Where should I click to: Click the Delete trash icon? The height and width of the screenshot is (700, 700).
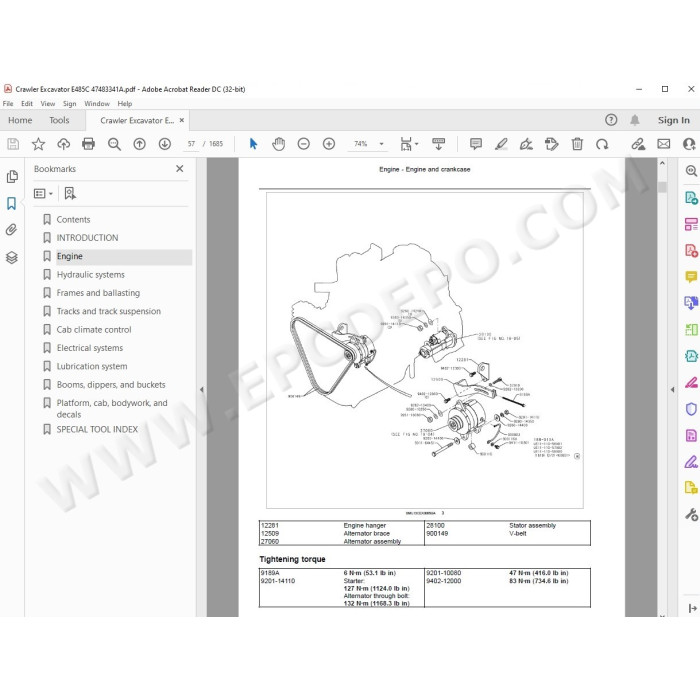tap(577, 144)
